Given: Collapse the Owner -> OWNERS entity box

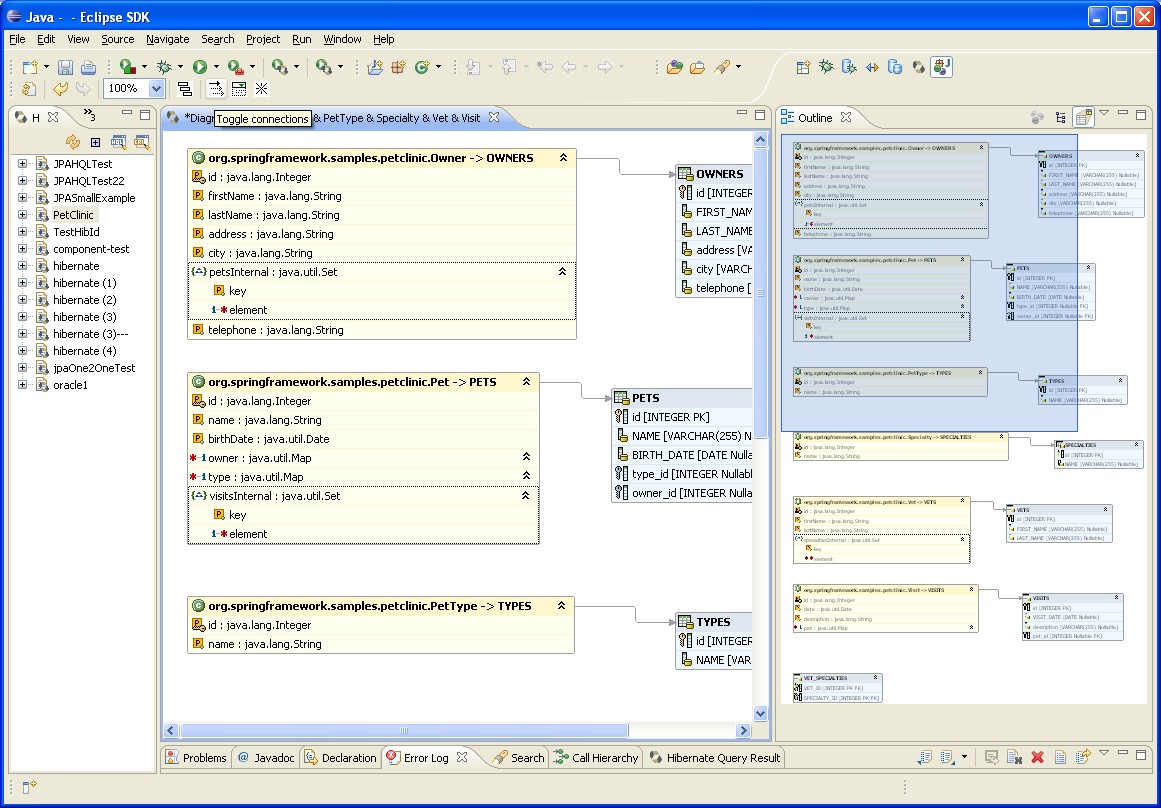Looking at the screenshot, I should (563, 158).
